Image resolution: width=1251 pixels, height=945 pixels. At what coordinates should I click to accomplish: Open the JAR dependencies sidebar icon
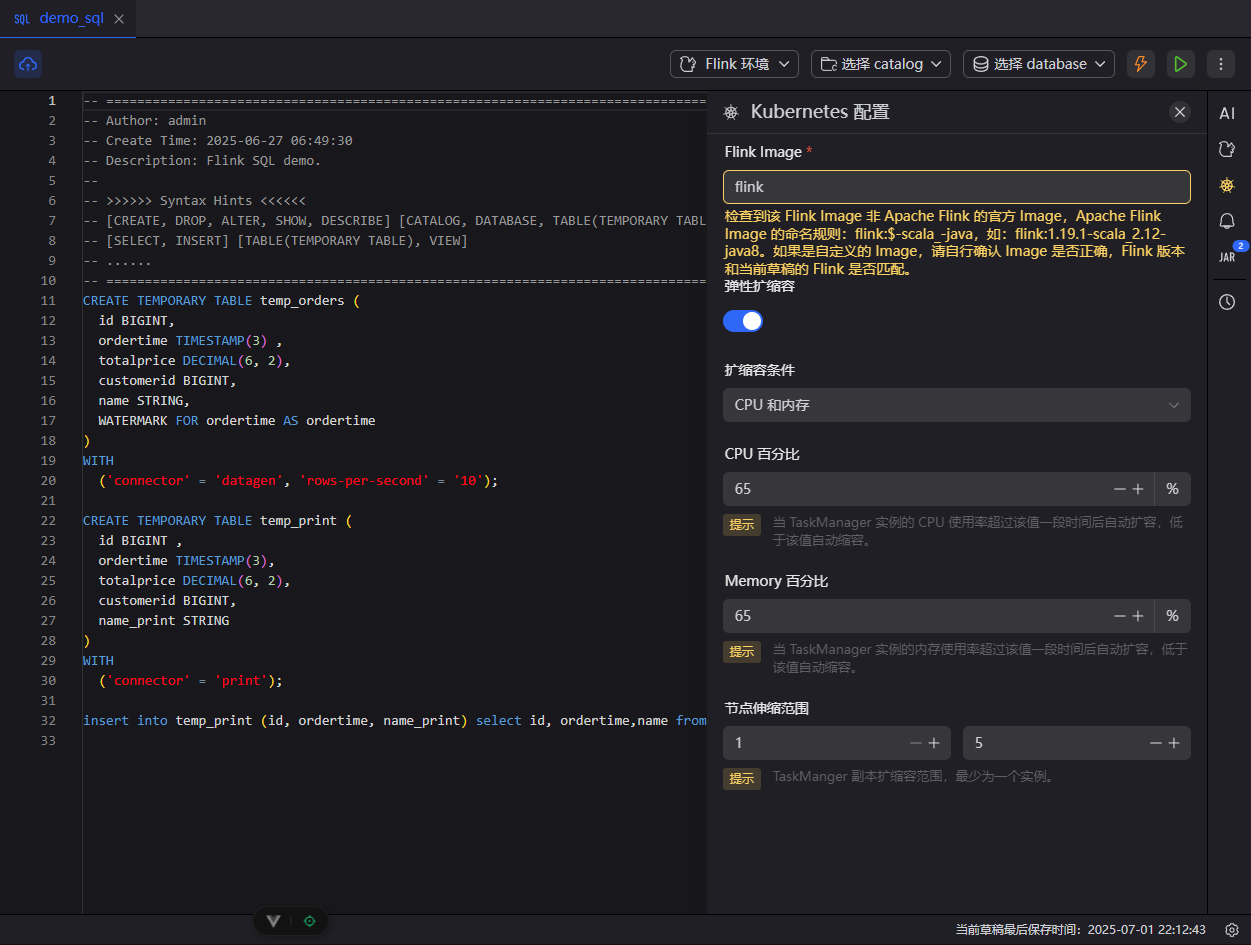click(x=1227, y=257)
